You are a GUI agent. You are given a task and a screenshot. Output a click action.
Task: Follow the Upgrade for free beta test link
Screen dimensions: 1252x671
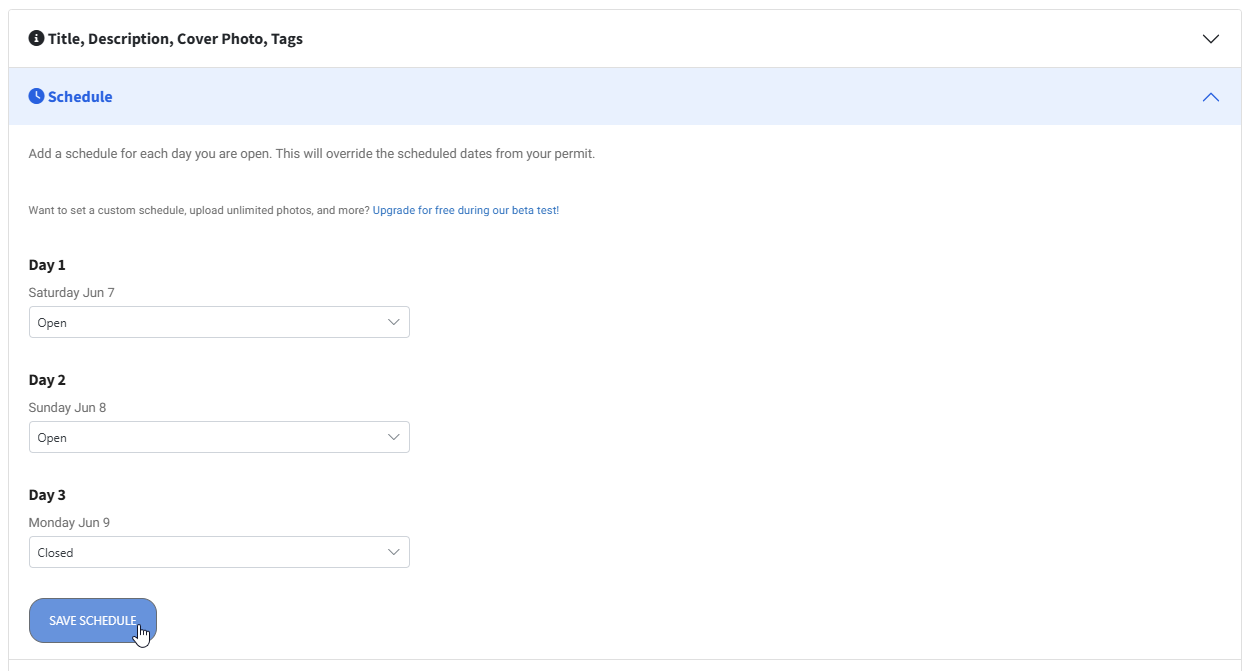pyautogui.click(x=465, y=211)
